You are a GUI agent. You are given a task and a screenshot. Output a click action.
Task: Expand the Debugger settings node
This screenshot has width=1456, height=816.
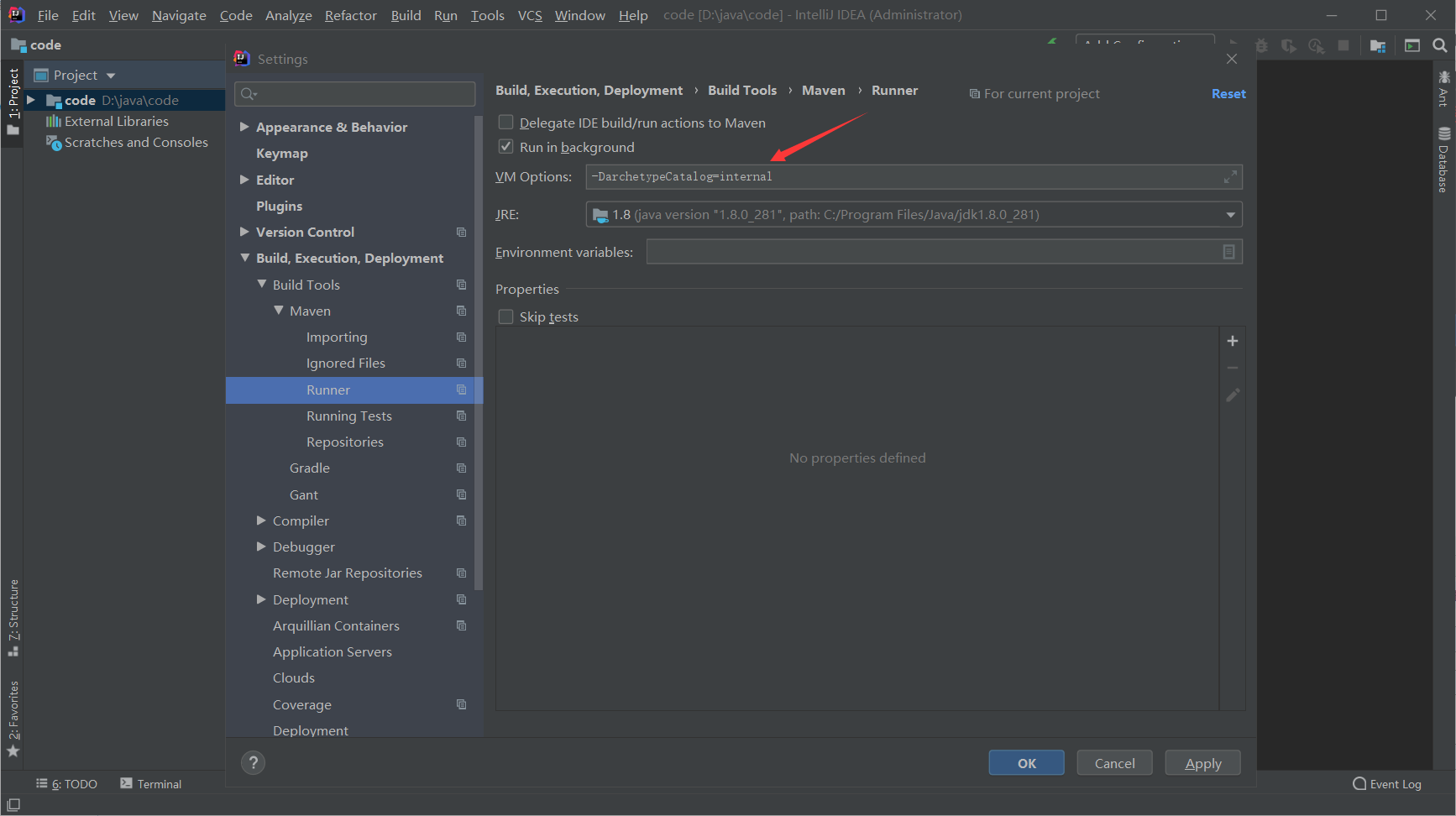click(x=261, y=547)
